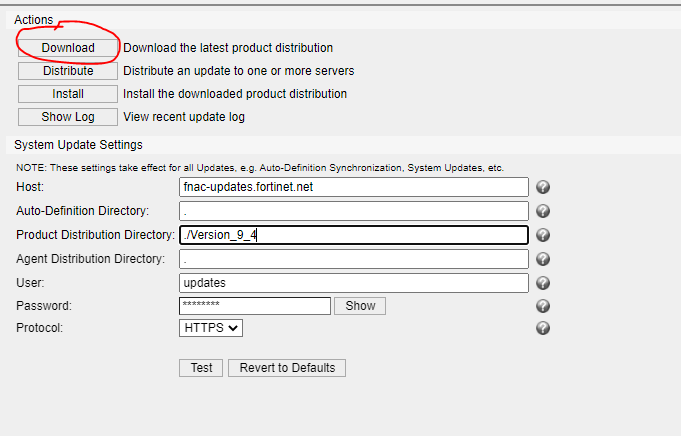The width and height of the screenshot is (681, 436).
Task: Click the Install button
Action: [68, 94]
